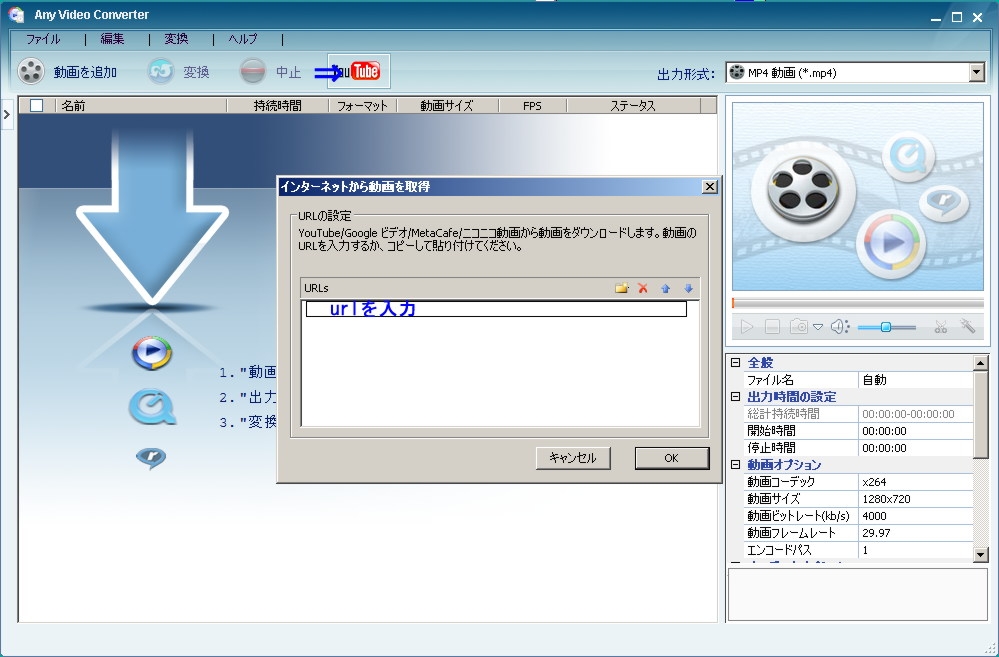Click the properties panel scrollbar thumb
This screenshot has width=999, height=657.
click(x=981, y=414)
